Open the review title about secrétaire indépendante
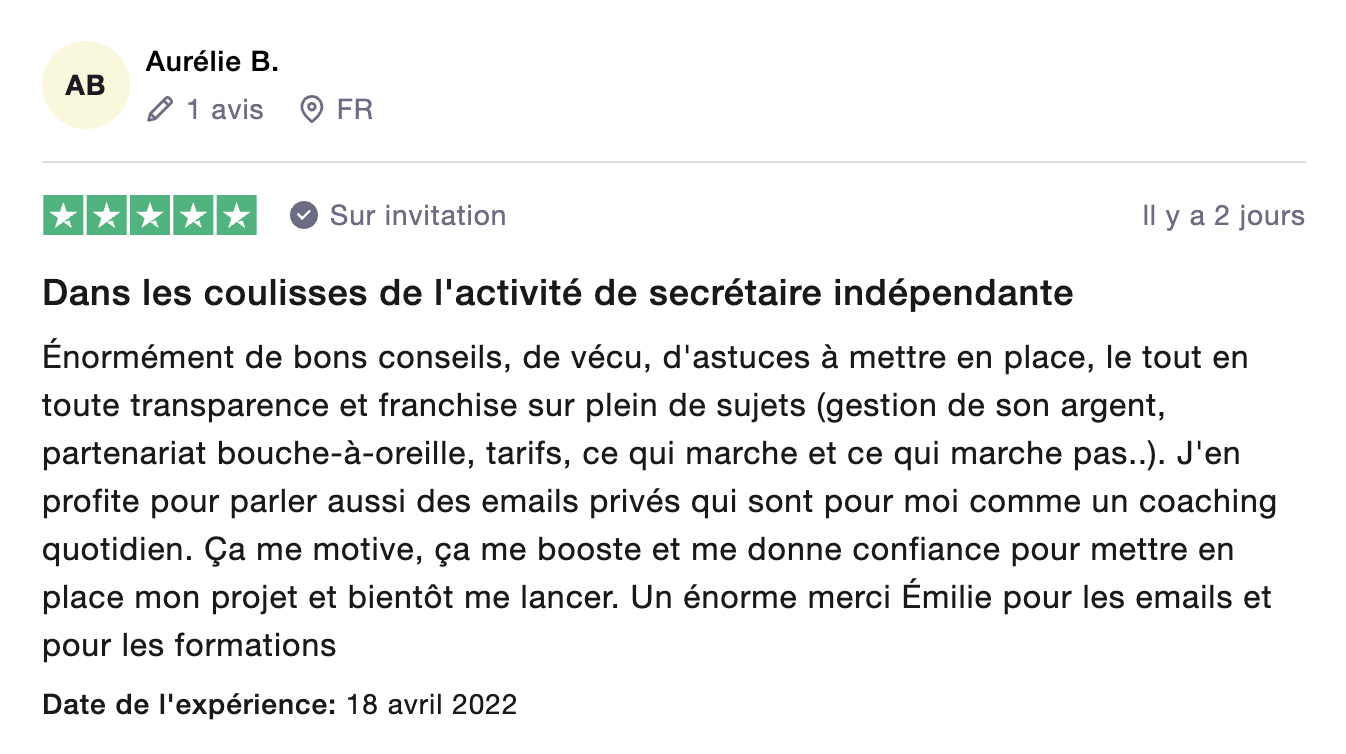 click(558, 294)
